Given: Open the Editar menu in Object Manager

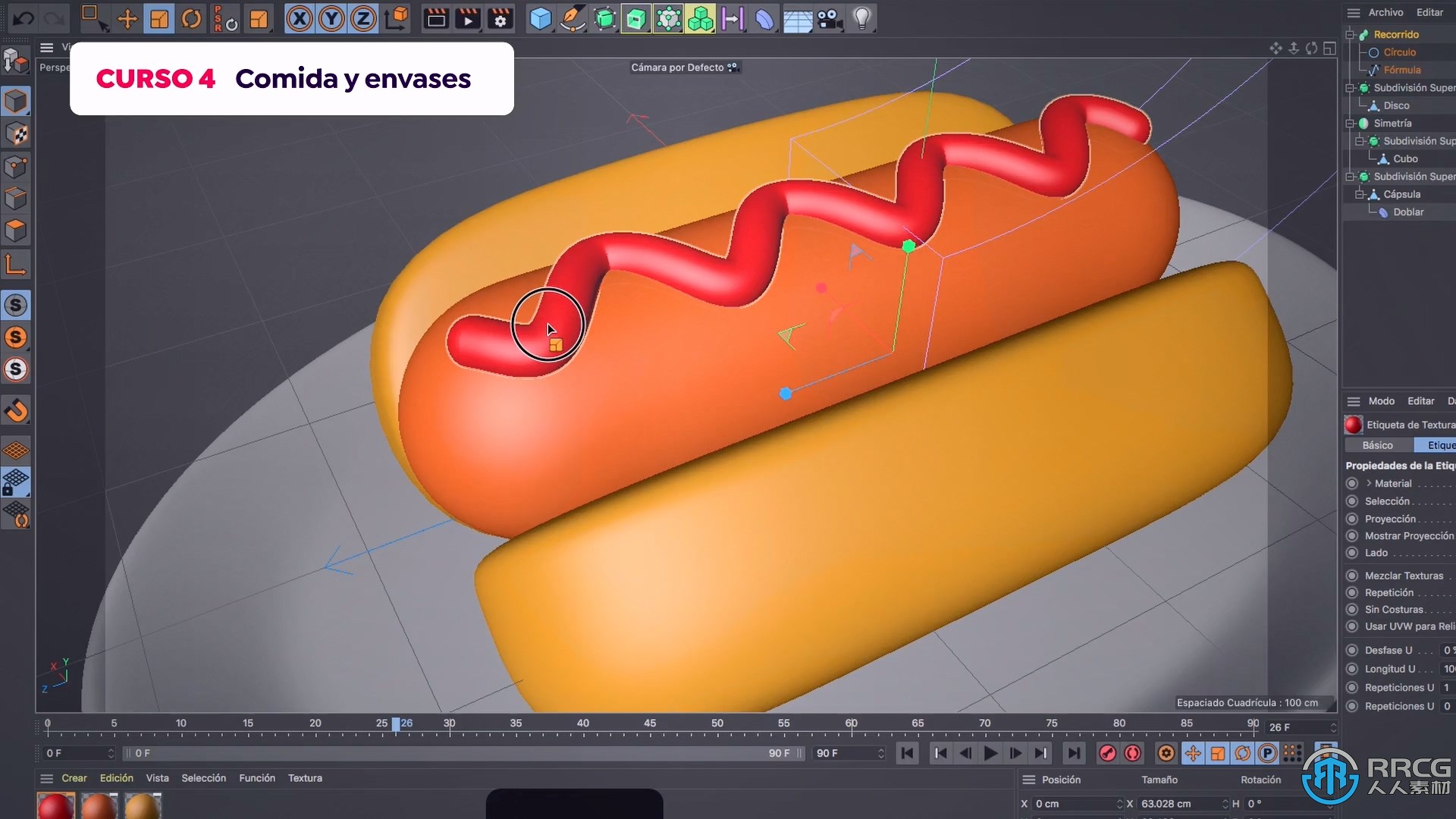Looking at the screenshot, I should tap(1429, 12).
